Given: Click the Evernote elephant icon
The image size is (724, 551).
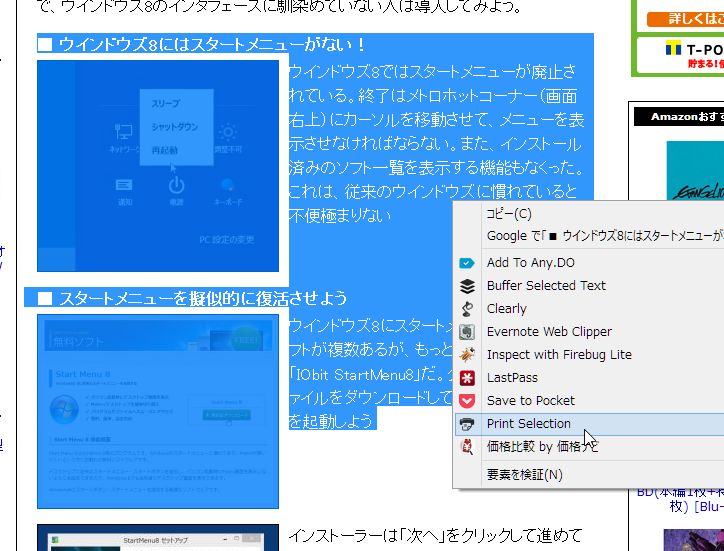Looking at the screenshot, I should pyautogui.click(x=467, y=332).
